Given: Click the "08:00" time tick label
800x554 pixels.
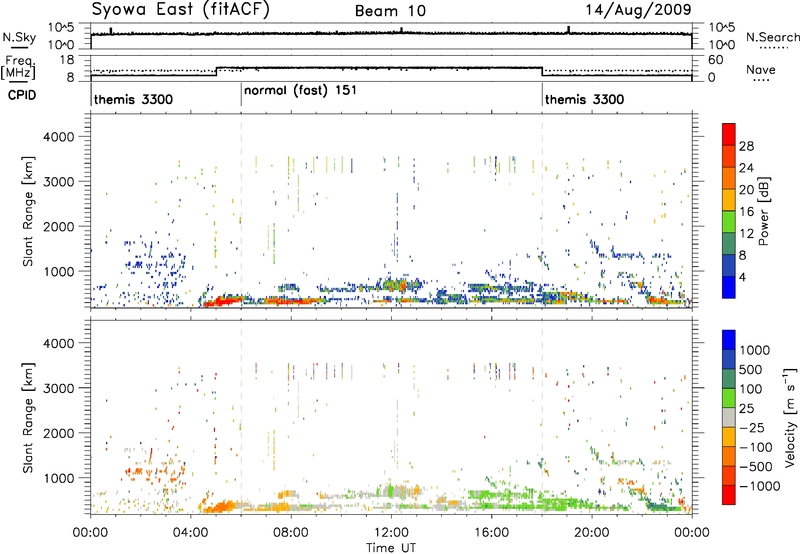Looking at the screenshot, I should point(291,533).
